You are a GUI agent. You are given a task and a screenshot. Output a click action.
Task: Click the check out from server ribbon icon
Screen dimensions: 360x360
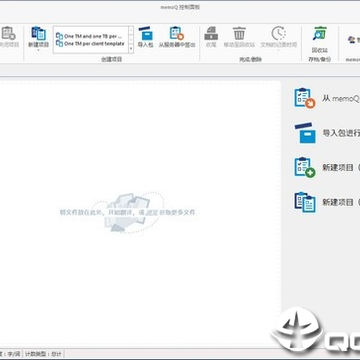(x=177, y=33)
